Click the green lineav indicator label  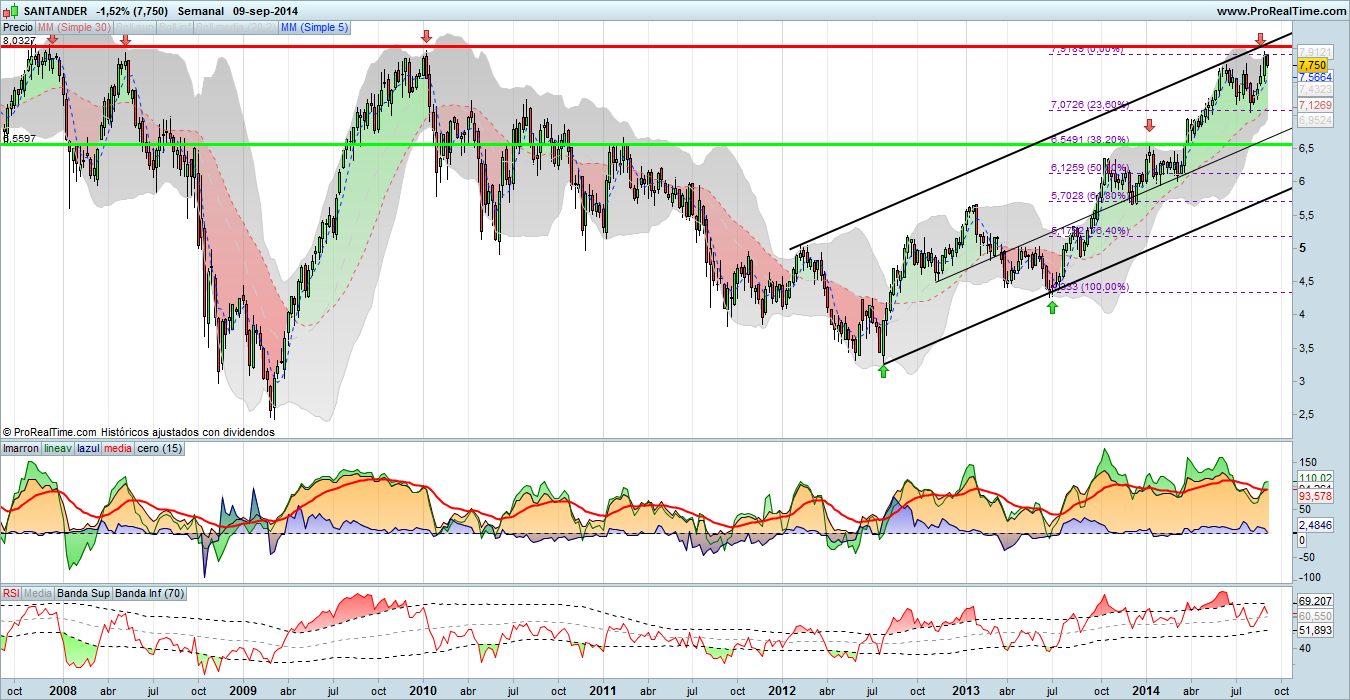(58, 448)
